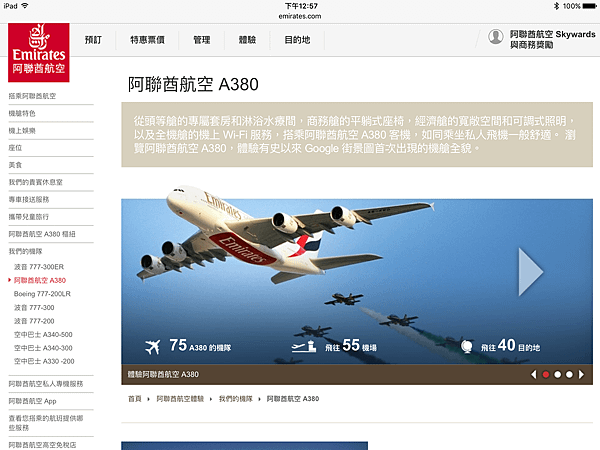Tap the battery indicator icon
The image size is (600, 450).
click(x=589, y=6)
